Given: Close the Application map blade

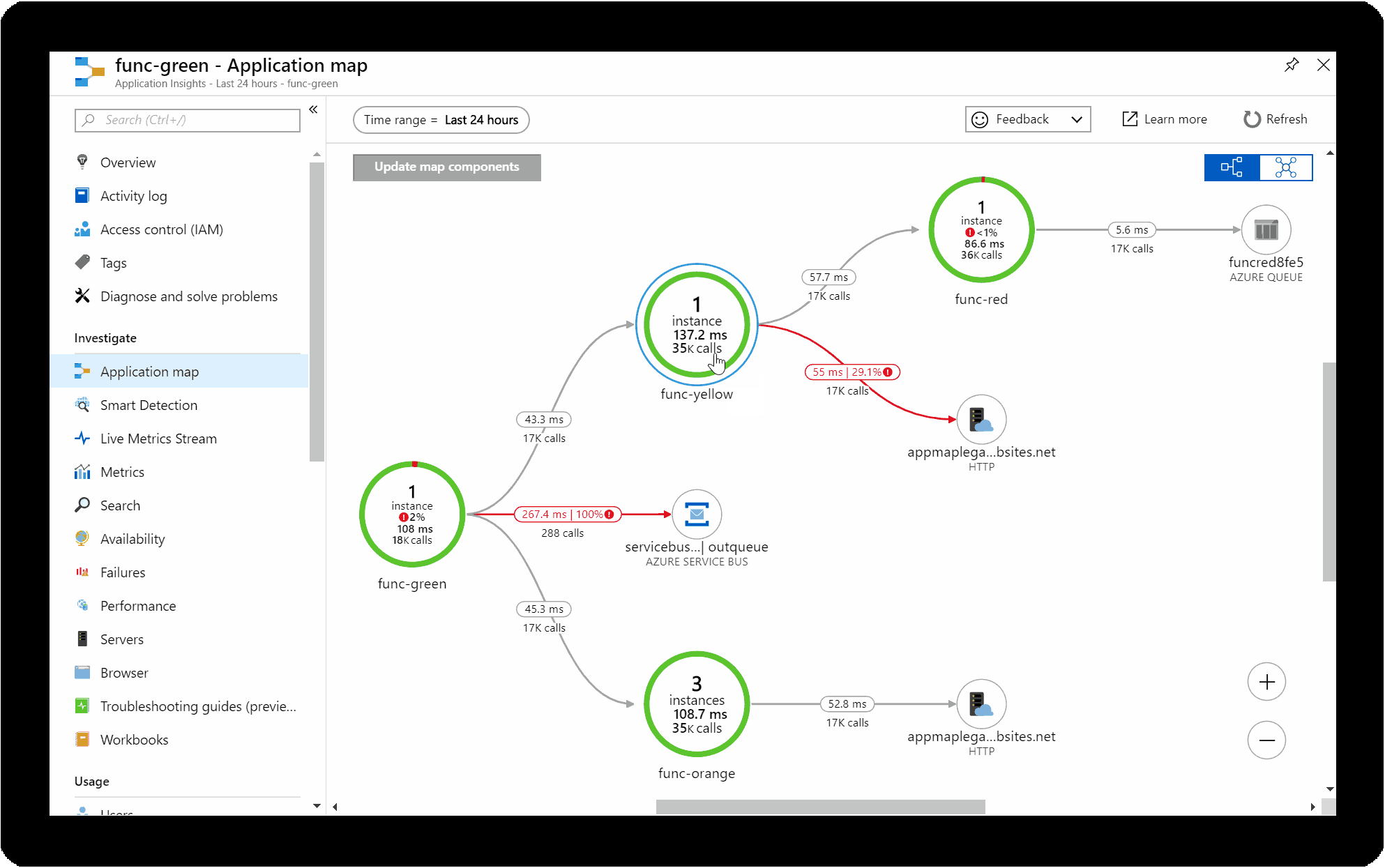Looking at the screenshot, I should [1323, 65].
